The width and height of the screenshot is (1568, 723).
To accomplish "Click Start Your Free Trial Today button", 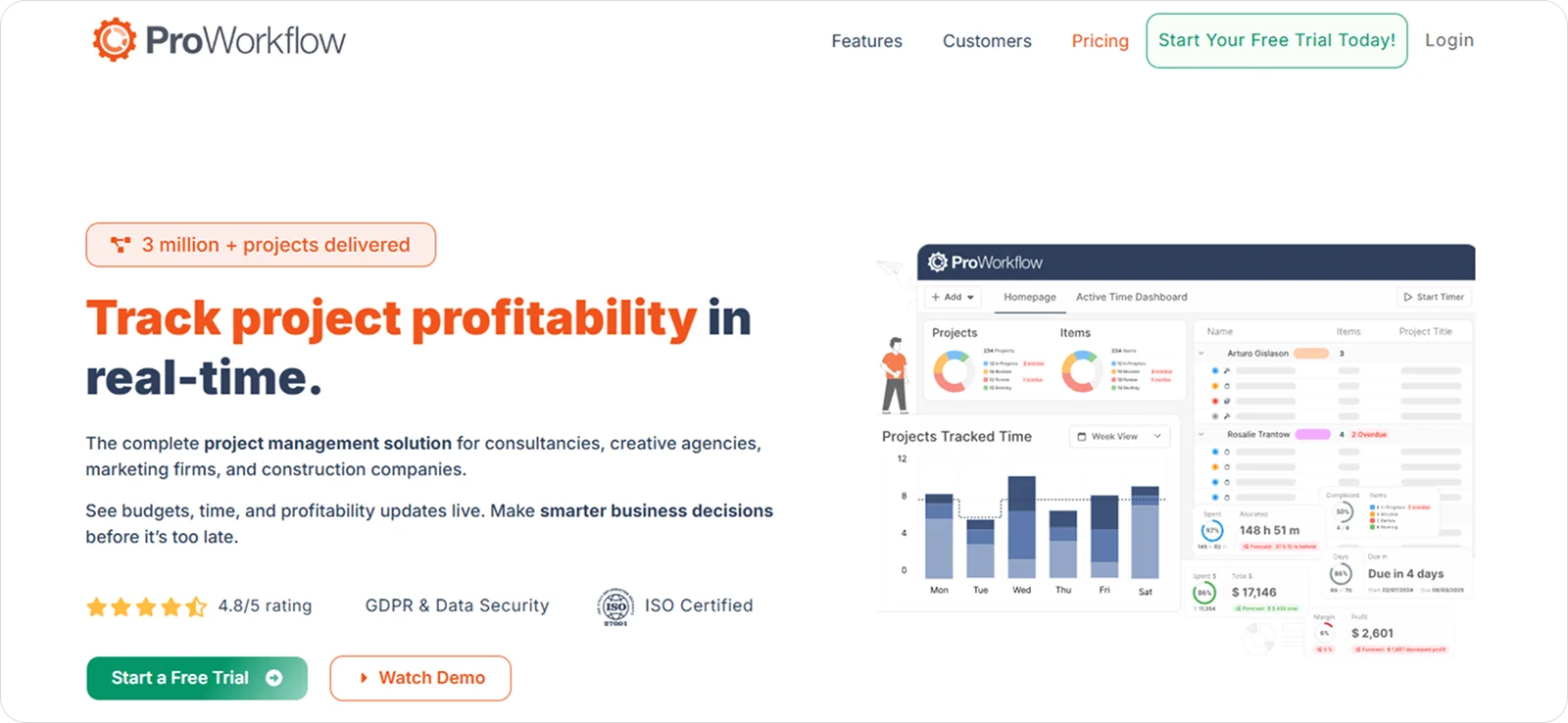I will [1275, 40].
